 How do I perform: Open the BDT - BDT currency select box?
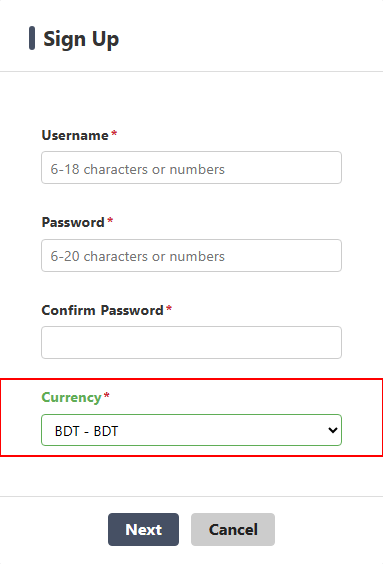click(x=191, y=430)
